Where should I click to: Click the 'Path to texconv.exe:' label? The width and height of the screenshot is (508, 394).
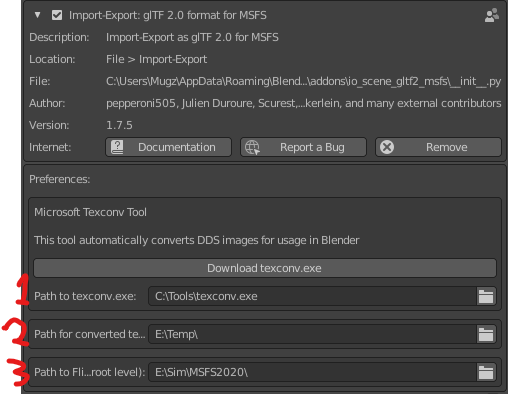click(85, 296)
